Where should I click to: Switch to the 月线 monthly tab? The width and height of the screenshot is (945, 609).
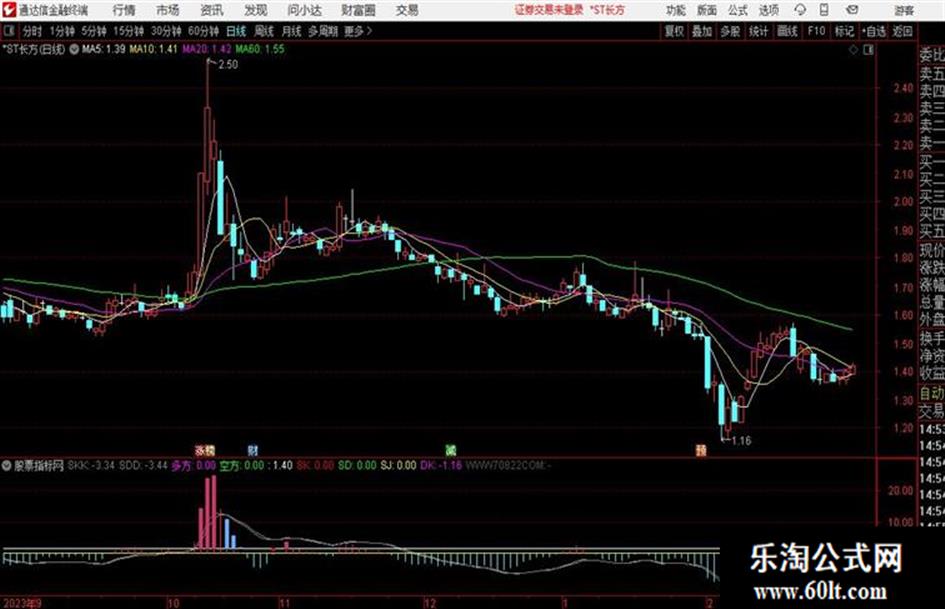pyautogui.click(x=292, y=31)
